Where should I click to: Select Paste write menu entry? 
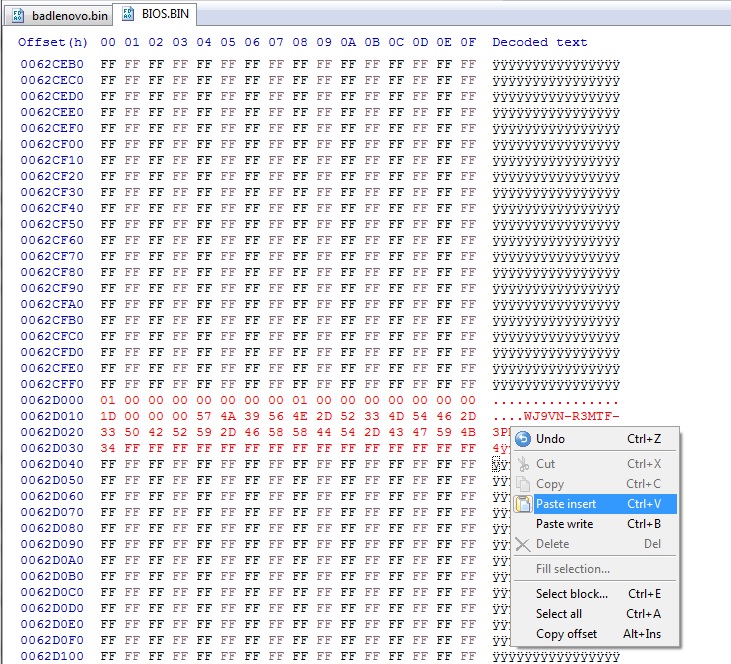595,524
